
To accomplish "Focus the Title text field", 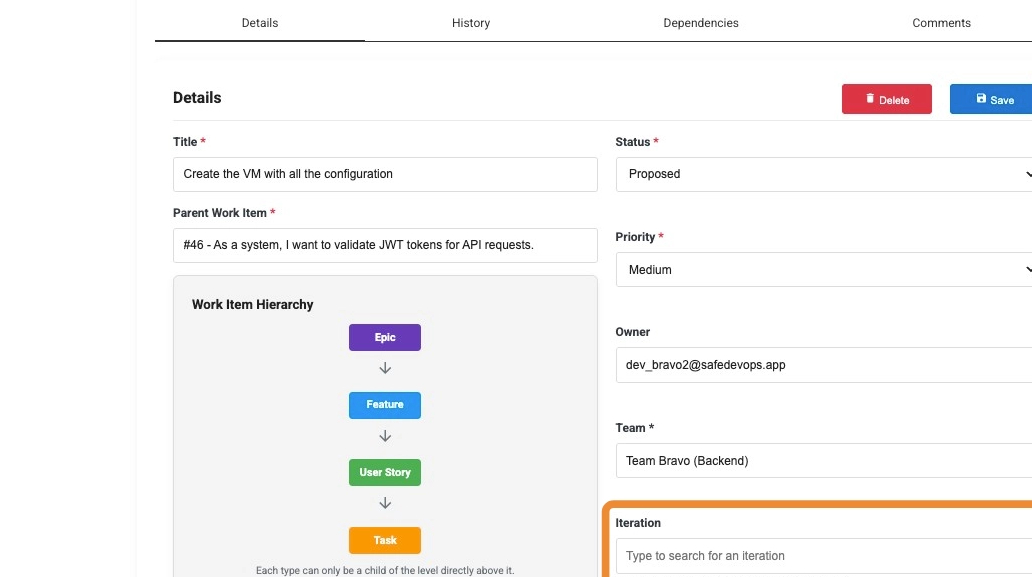I will (385, 174).
